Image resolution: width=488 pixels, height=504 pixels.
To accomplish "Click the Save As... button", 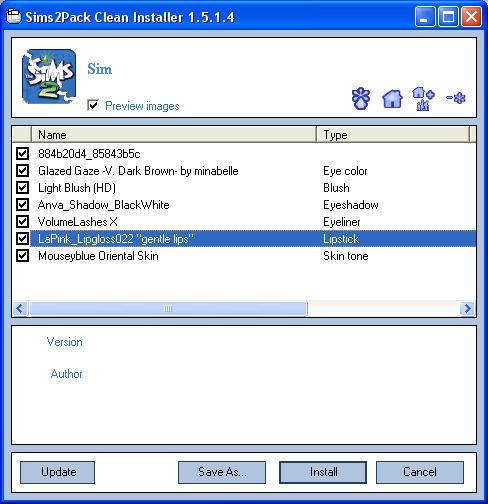I will (x=222, y=472).
